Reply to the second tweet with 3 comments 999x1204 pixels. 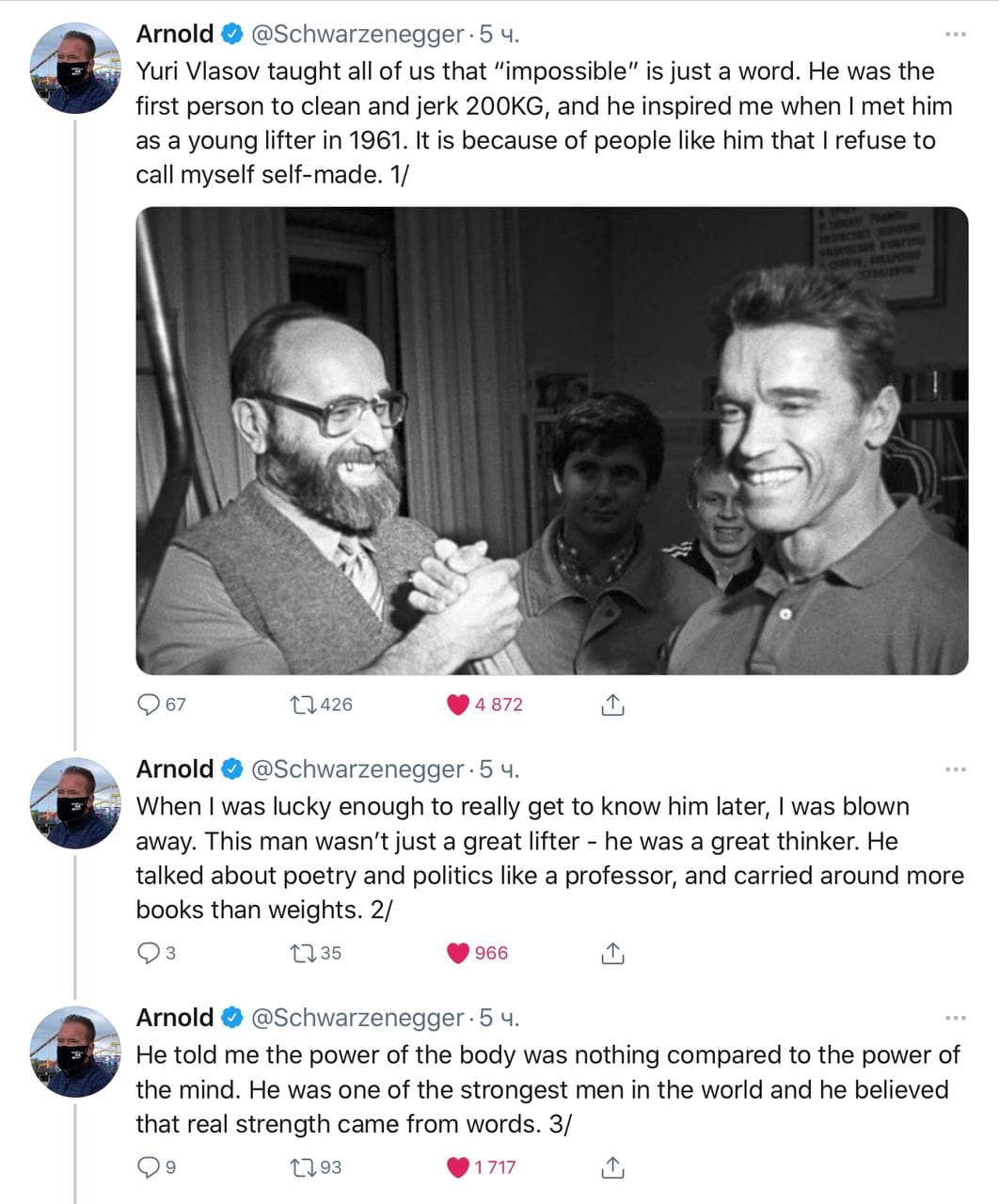[x=150, y=953]
